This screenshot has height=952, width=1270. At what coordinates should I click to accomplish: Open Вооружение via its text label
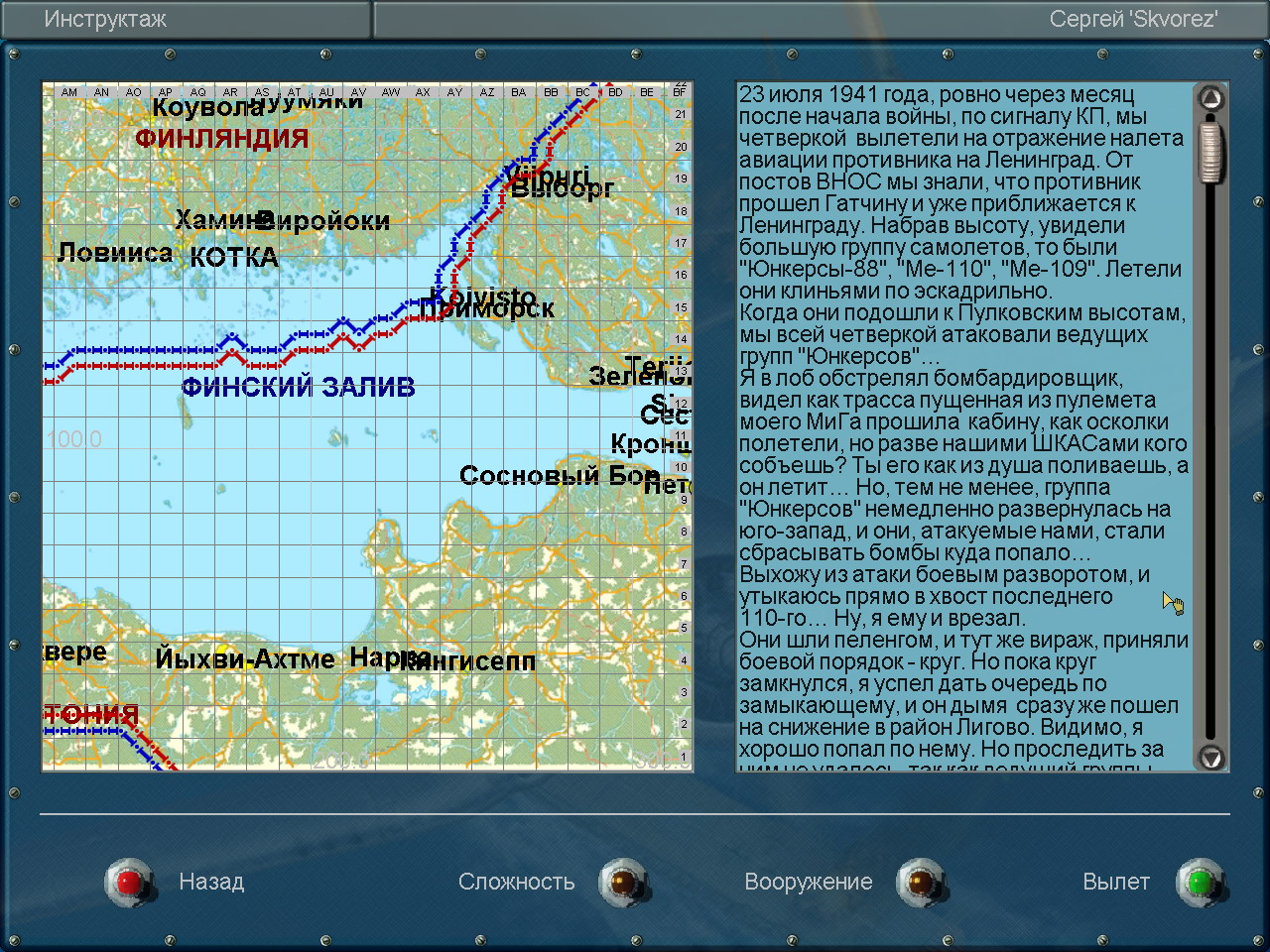pyautogui.click(x=809, y=882)
